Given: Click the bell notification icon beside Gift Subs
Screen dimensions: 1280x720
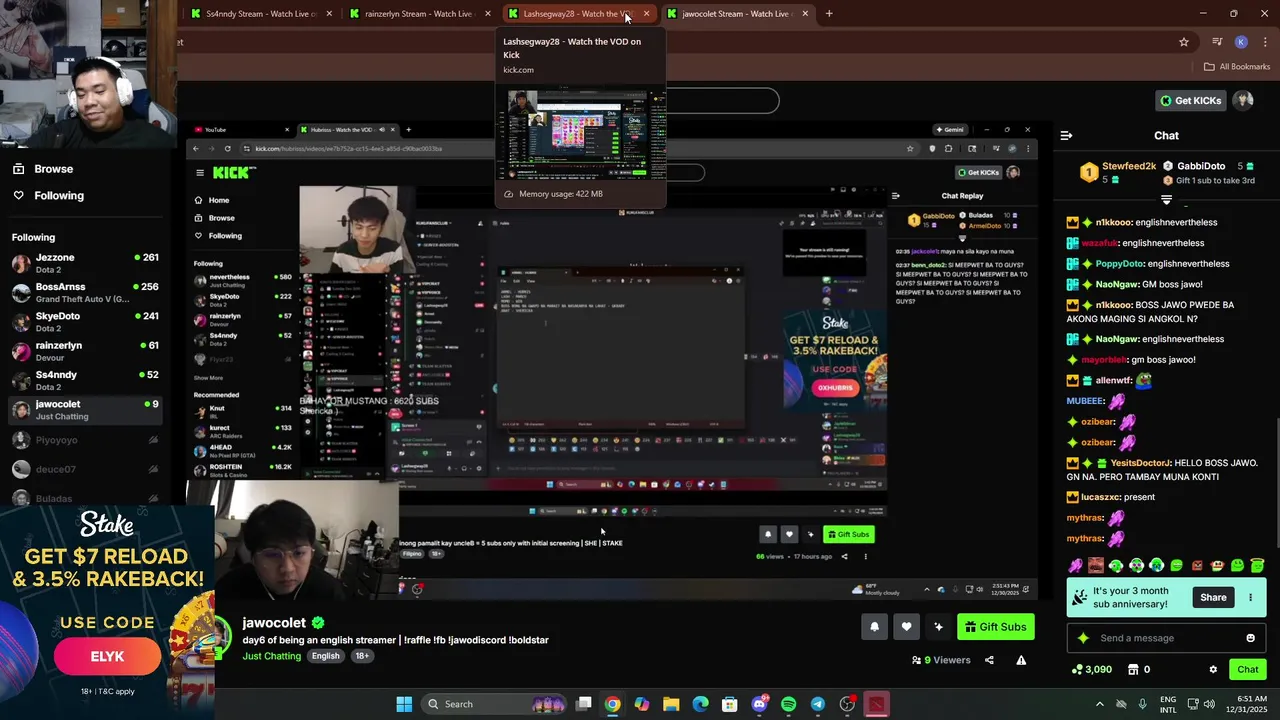Looking at the screenshot, I should 875,627.
